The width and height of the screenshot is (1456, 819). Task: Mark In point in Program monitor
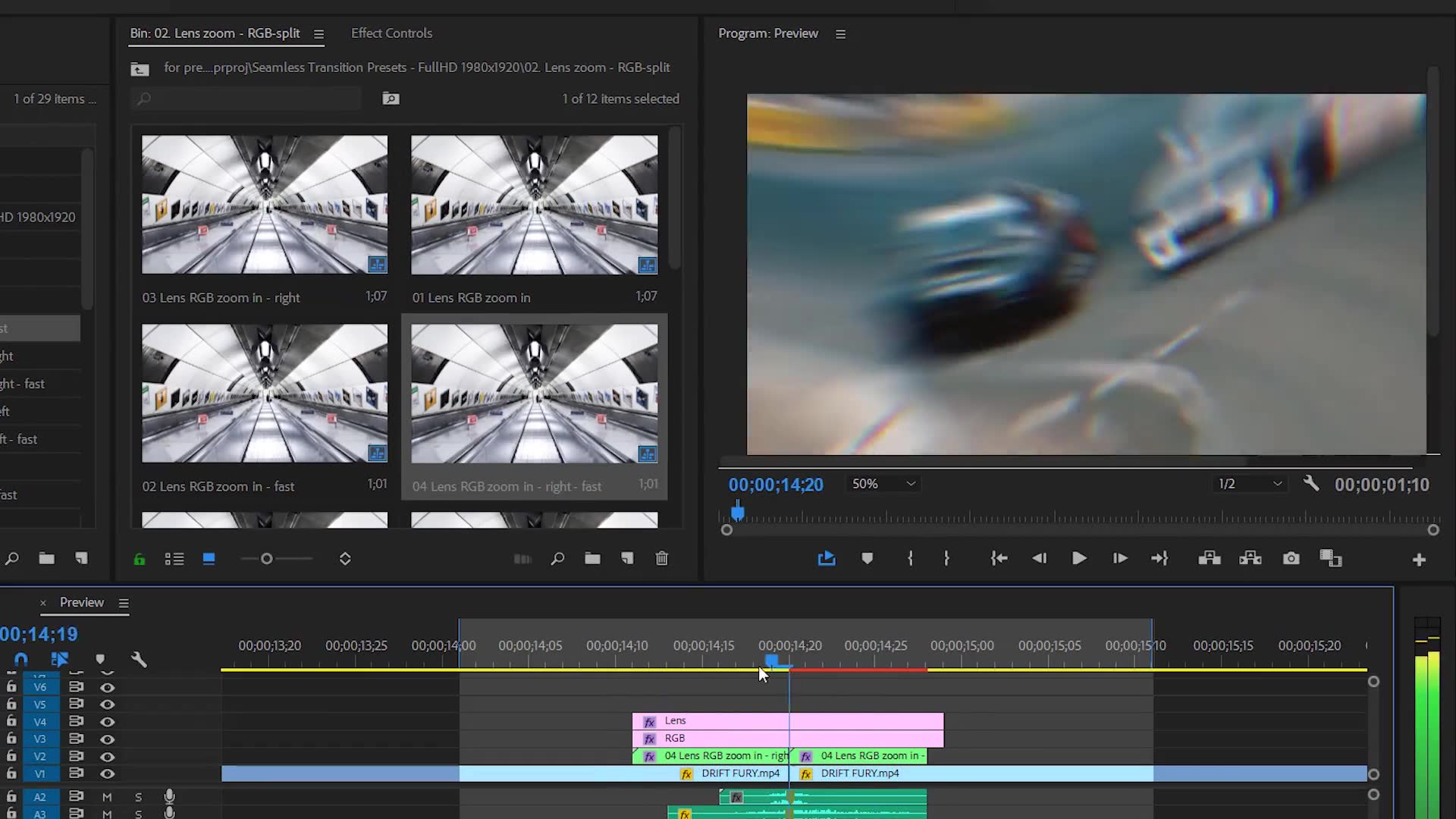[x=910, y=559]
